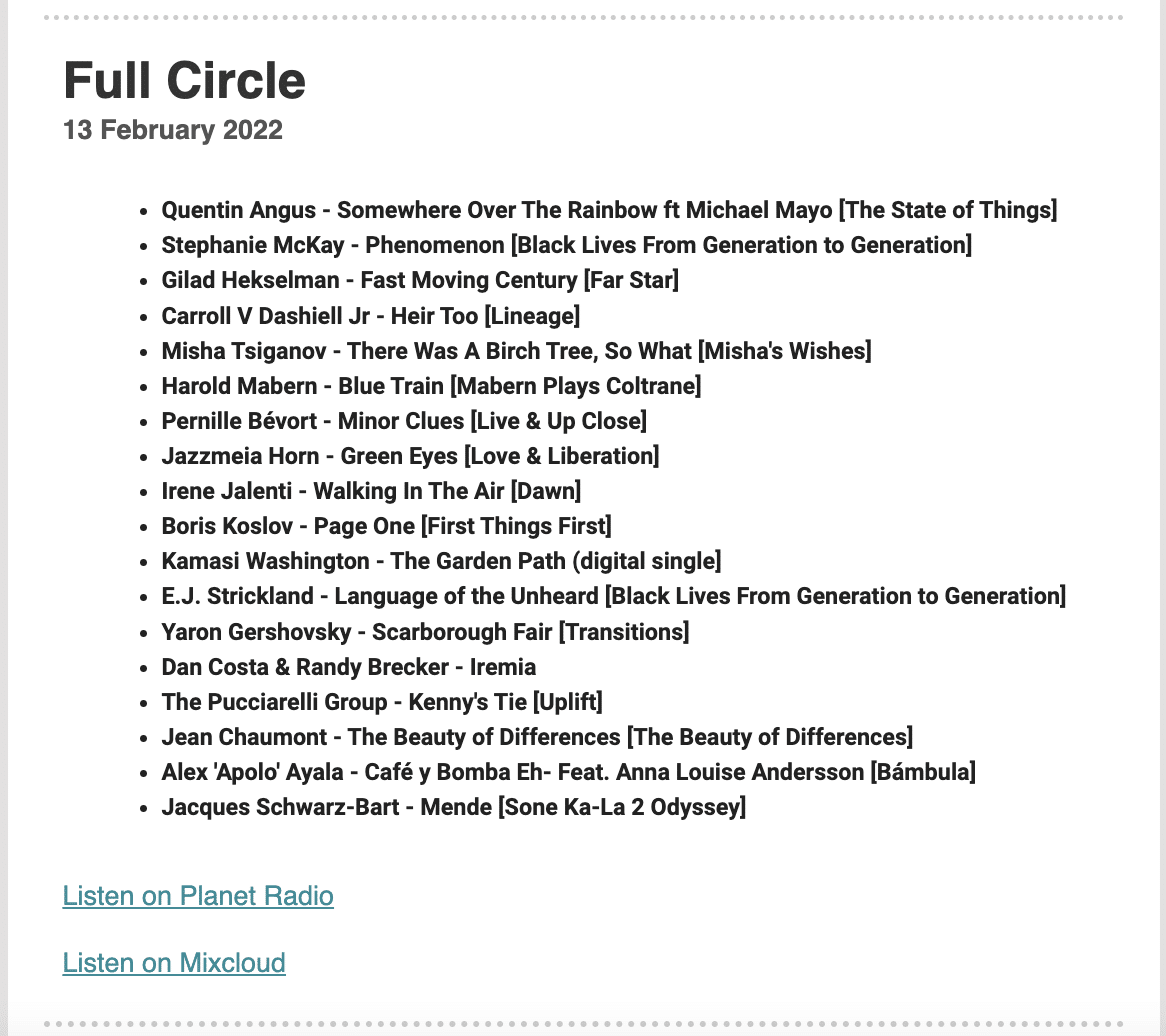Click the Jacques Schwarz-Bart Mende entry

454,806
